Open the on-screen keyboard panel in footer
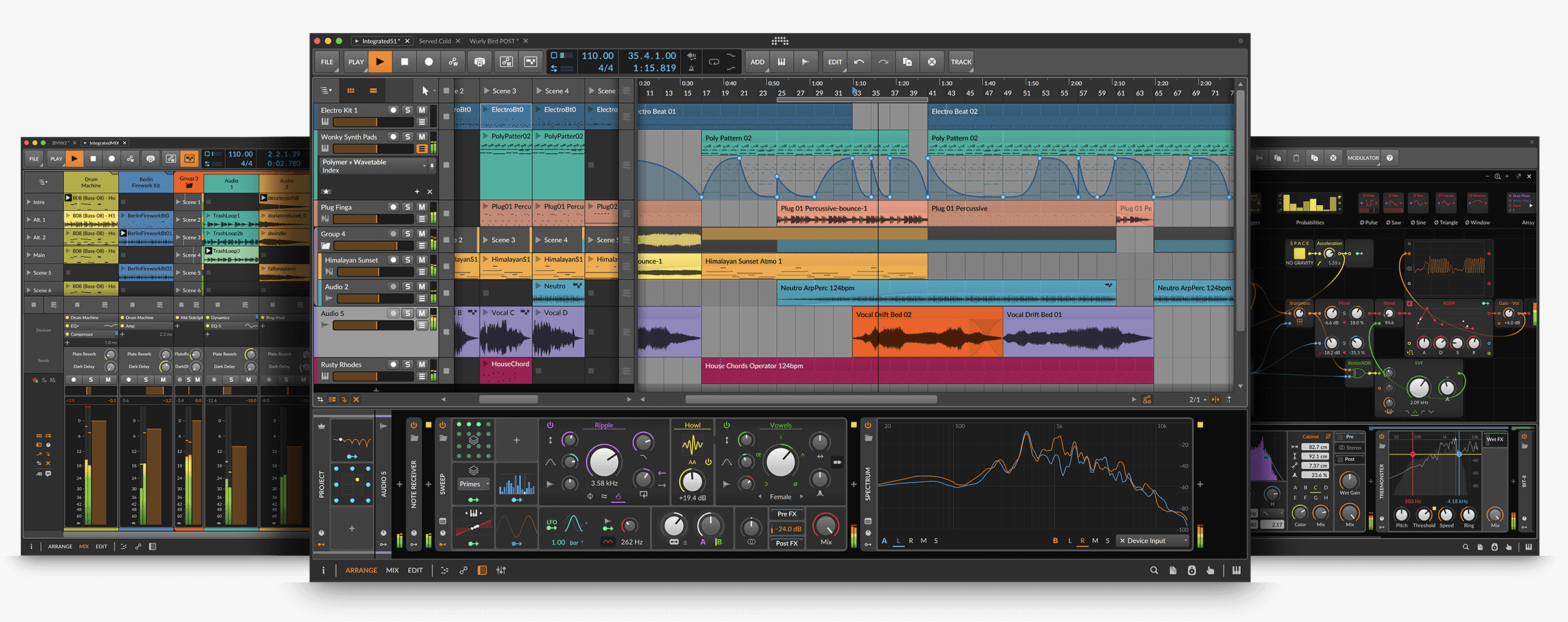The width and height of the screenshot is (1568, 622). point(1236,570)
